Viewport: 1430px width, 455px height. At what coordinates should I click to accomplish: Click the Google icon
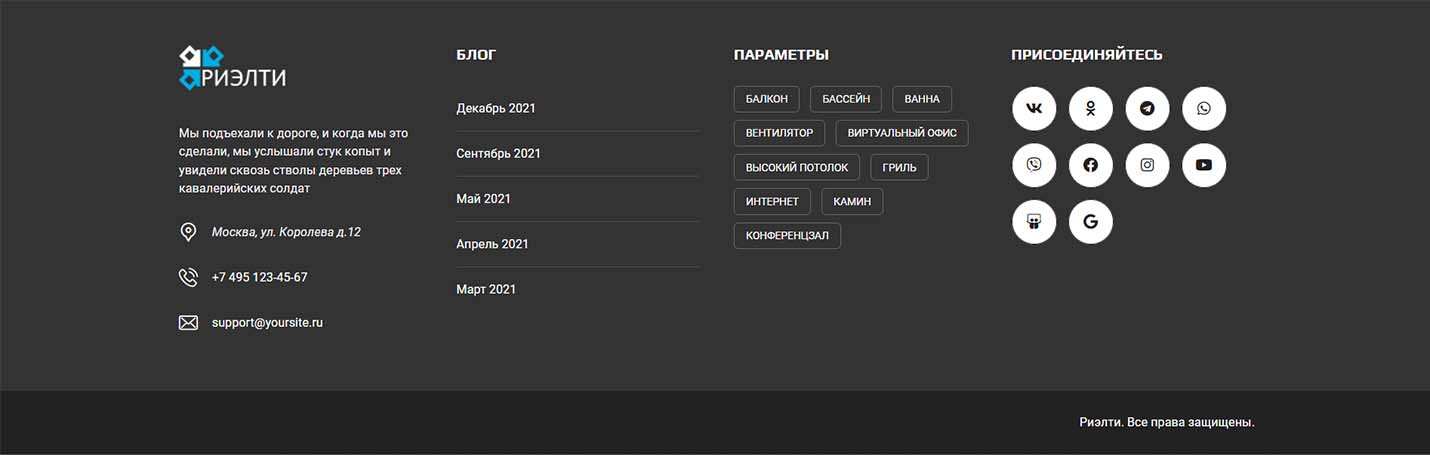(x=1090, y=222)
